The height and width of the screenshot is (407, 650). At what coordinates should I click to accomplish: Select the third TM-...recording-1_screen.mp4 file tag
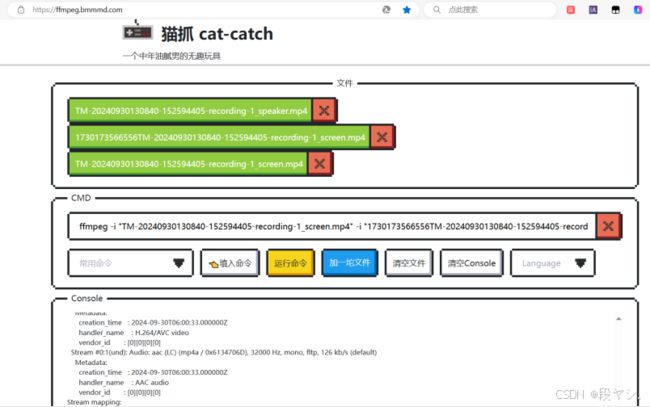point(188,164)
